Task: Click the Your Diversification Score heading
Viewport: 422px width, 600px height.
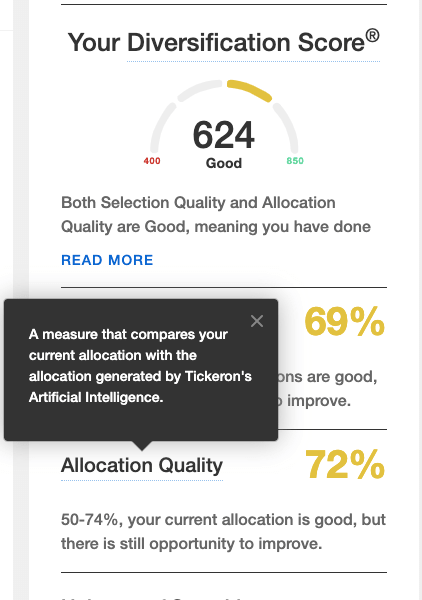Action: coord(223,42)
